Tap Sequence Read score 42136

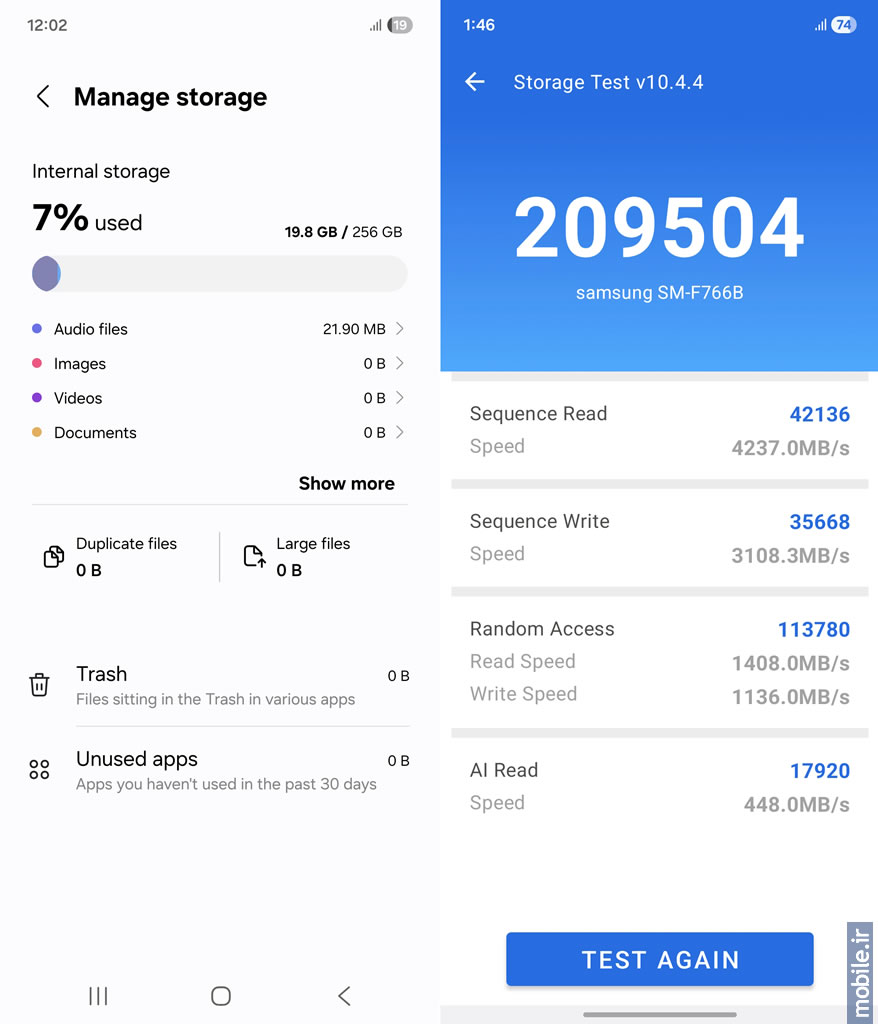pyautogui.click(x=819, y=414)
